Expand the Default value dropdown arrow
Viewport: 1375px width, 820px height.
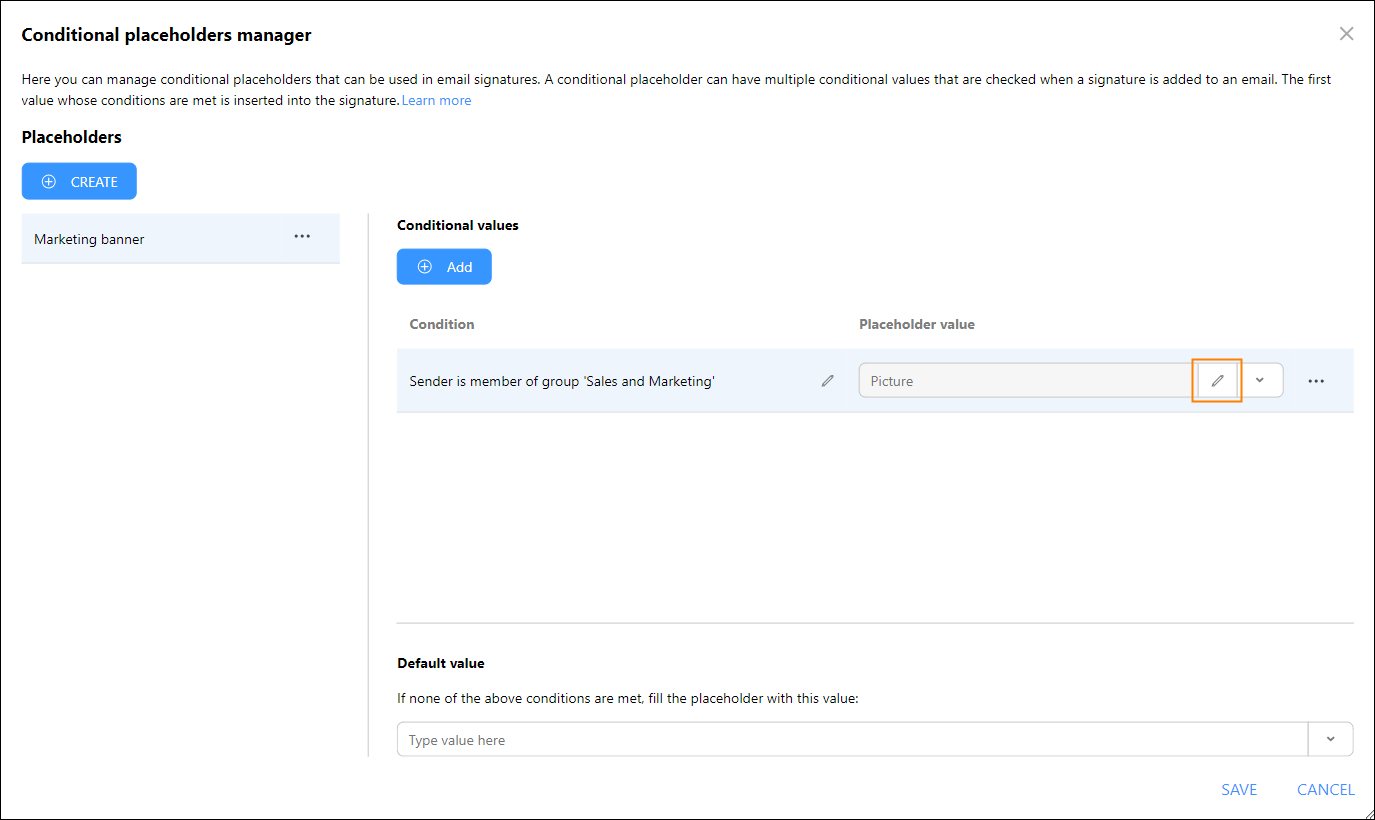[1330, 739]
